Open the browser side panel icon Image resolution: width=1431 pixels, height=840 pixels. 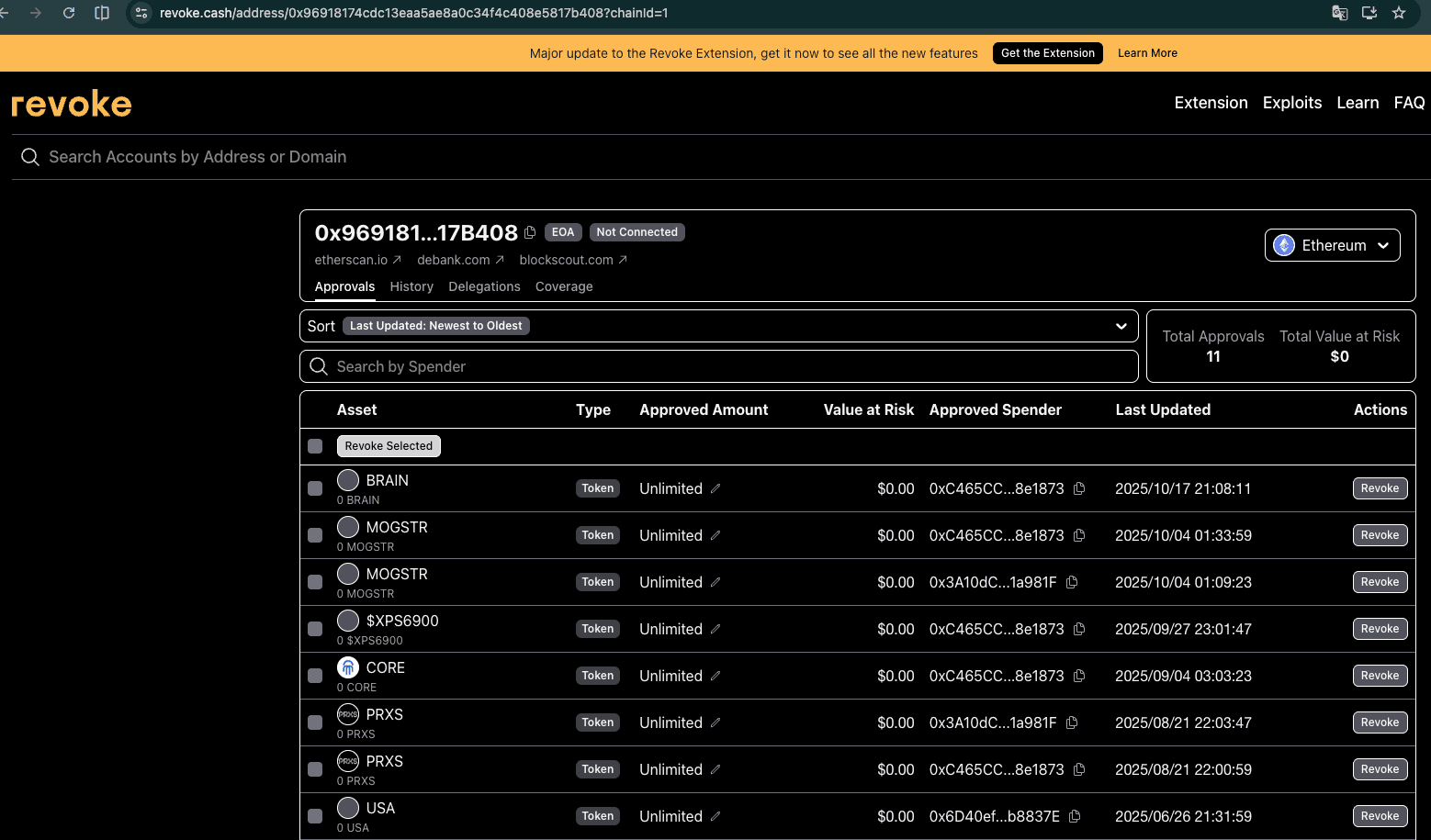[x=102, y=13]
